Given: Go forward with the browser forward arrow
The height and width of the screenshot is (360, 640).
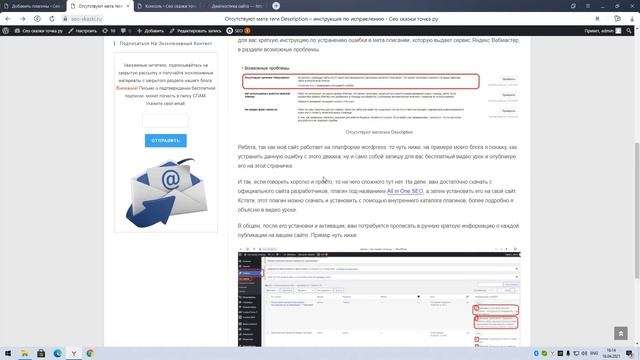Looking at the screenshot, I should [x=22, y=19].
